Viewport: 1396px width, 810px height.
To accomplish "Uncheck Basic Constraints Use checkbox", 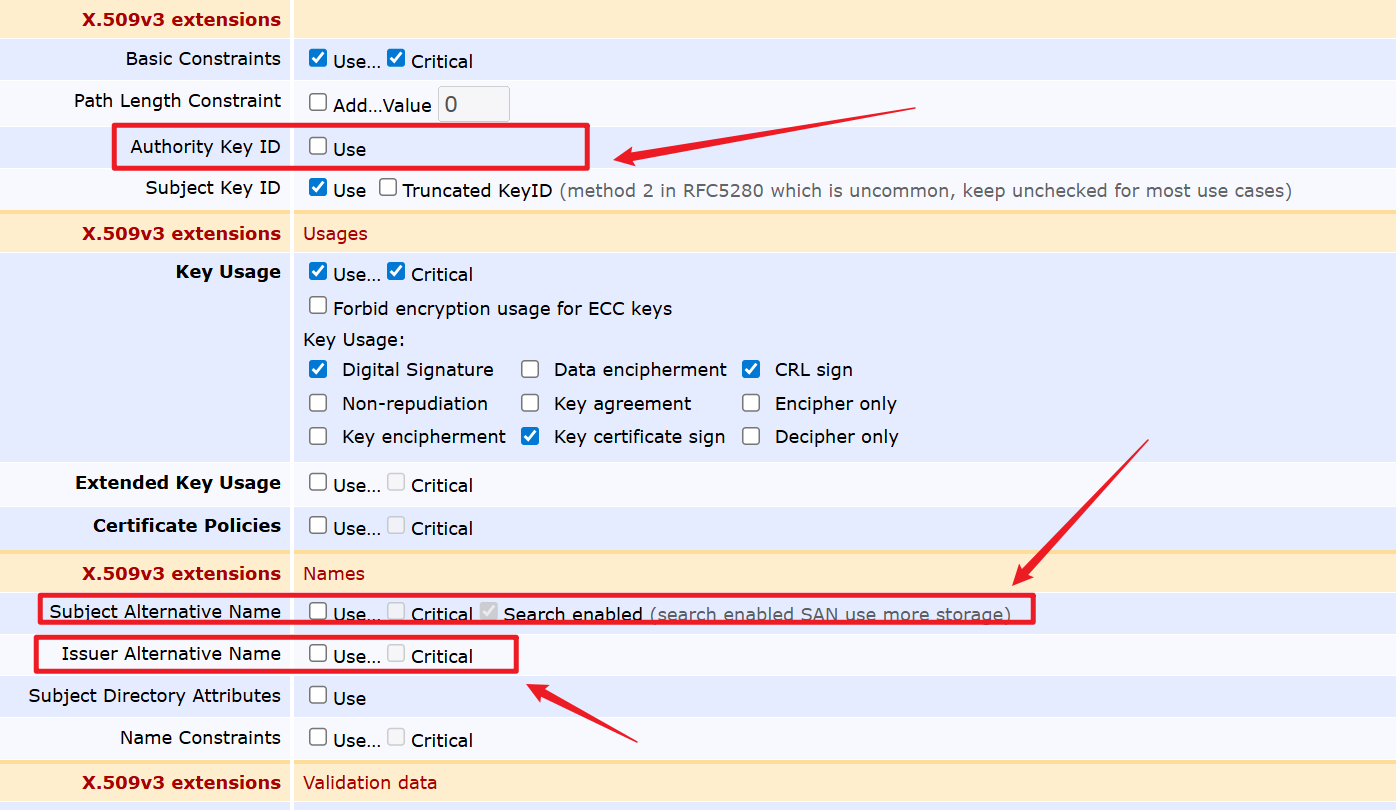I will tap(318, 58).
